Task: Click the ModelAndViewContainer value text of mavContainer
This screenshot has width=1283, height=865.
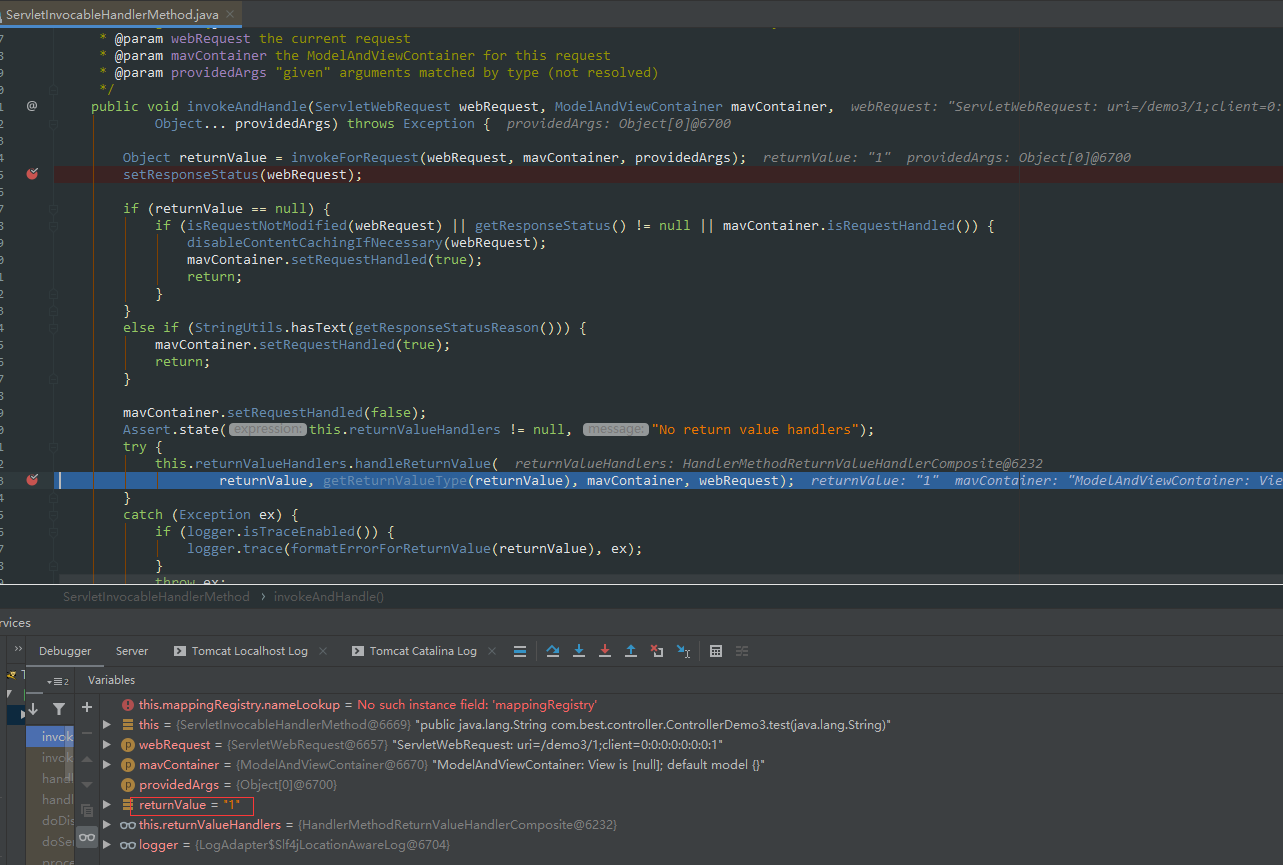Action: pos(598,765)
